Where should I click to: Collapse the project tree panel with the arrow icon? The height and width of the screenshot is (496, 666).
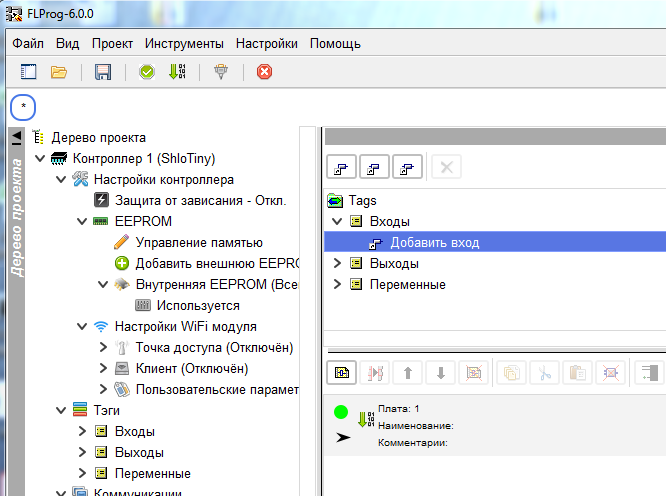(17, 138)
